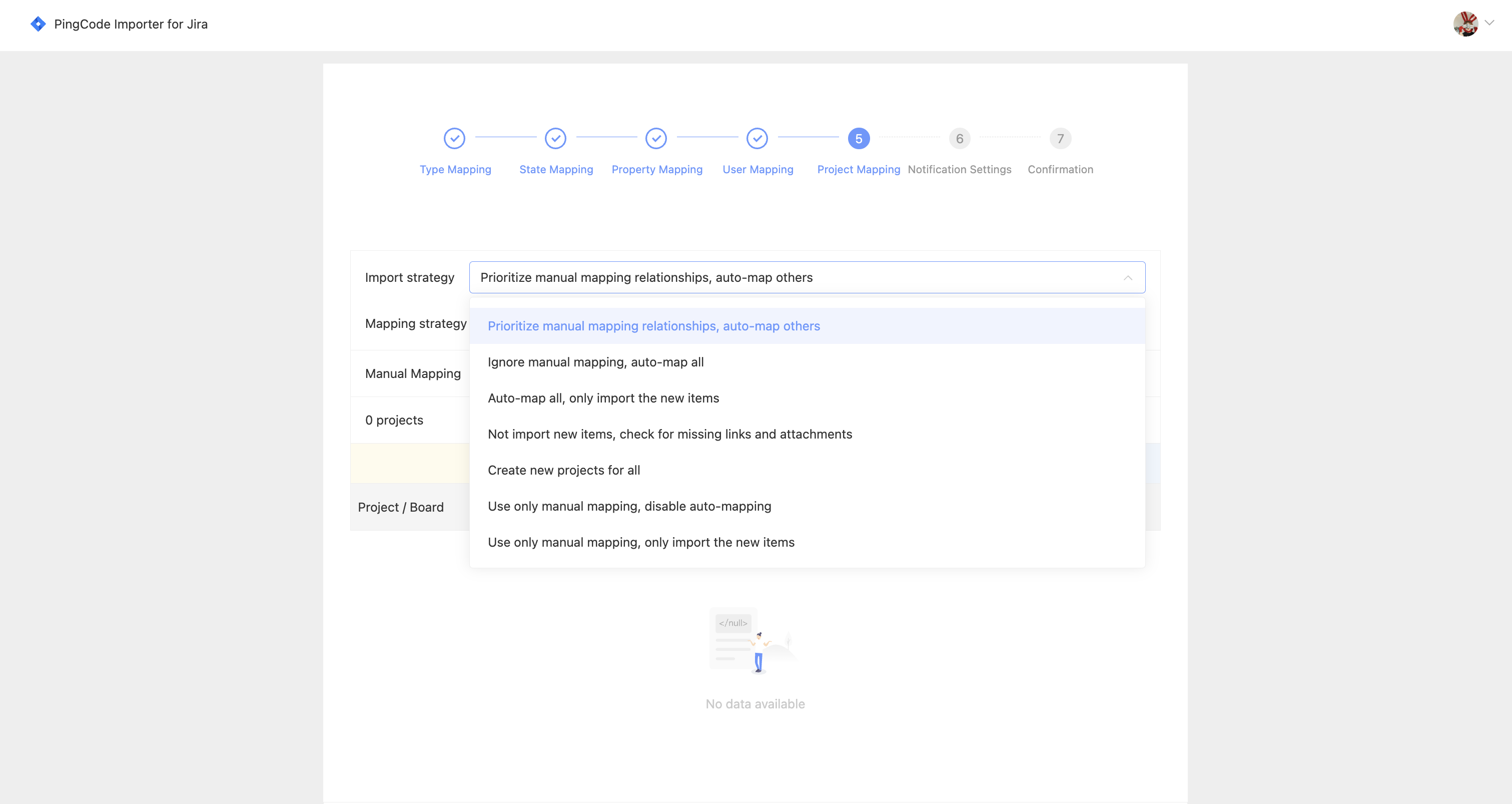Navigate back to the Type Mapping step
1512x804 pixels.
(455, 169)
